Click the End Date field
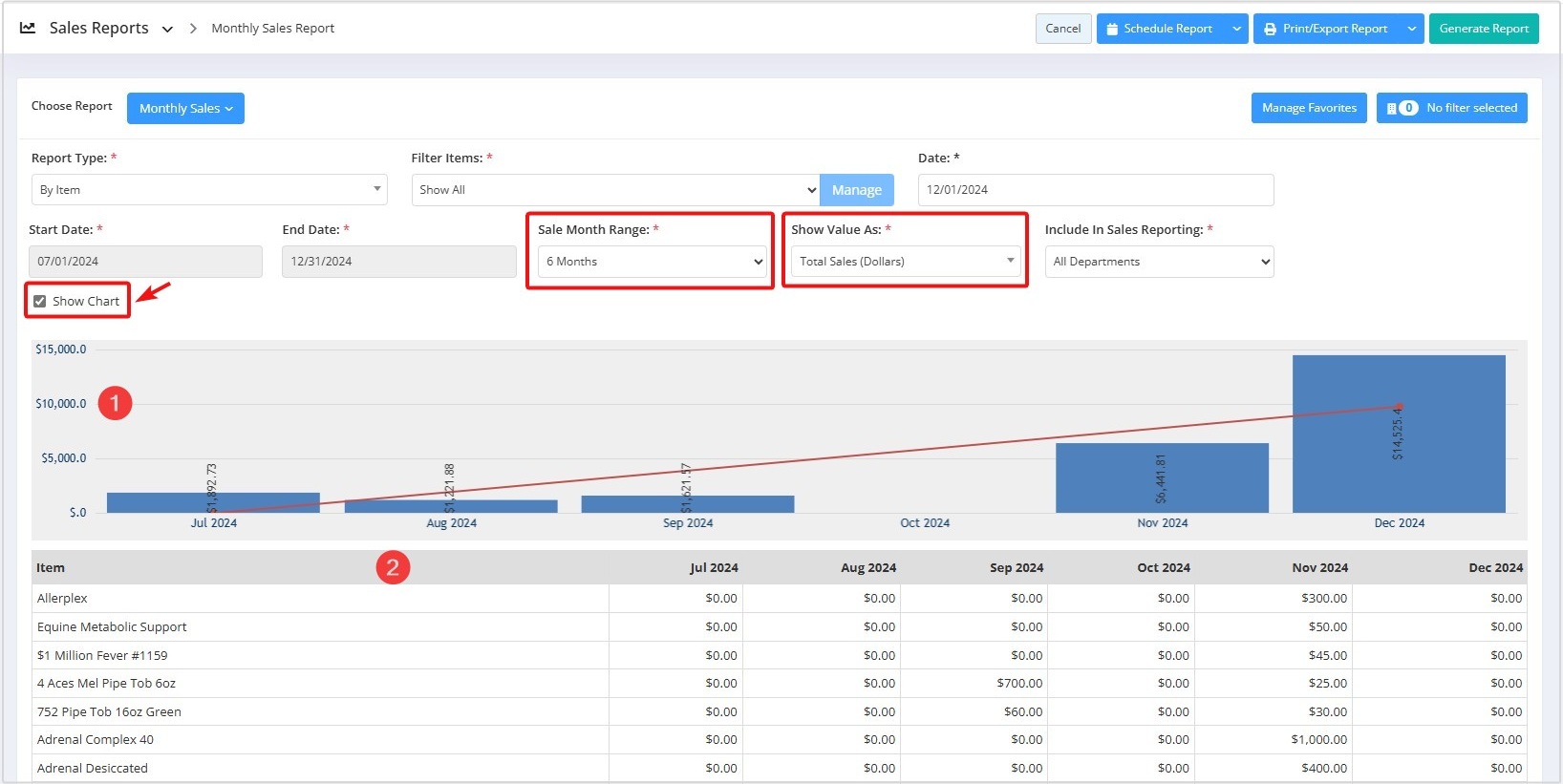The image size is (1563, 784). click(398, 262)
